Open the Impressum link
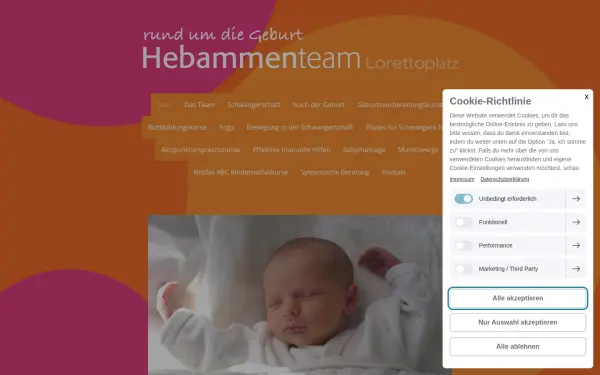 coord(461,179)
